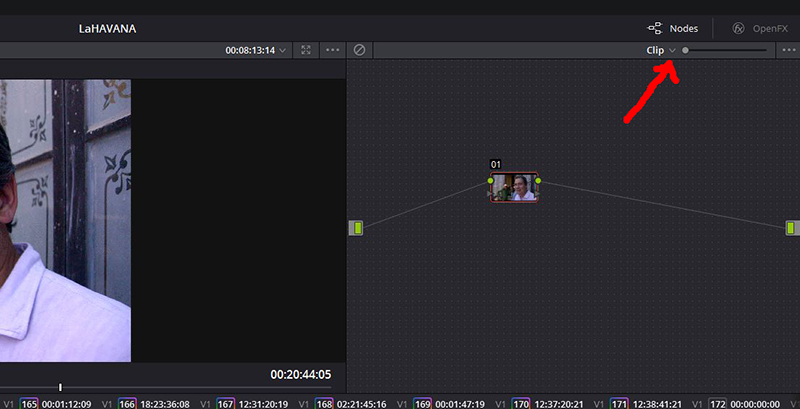Open the OpenFX panel button
Screen dimensions: 800x409
(760, 29)
